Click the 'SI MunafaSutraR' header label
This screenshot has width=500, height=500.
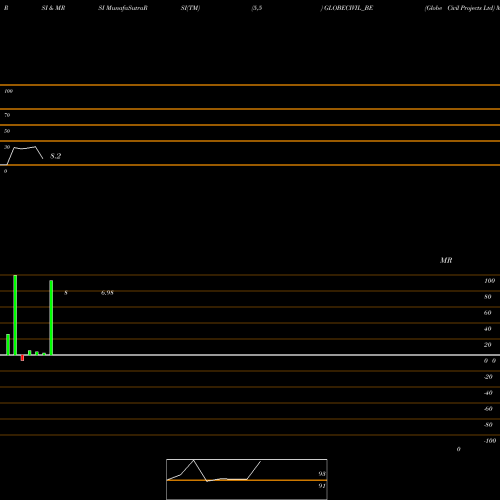(x=123, y=8)
